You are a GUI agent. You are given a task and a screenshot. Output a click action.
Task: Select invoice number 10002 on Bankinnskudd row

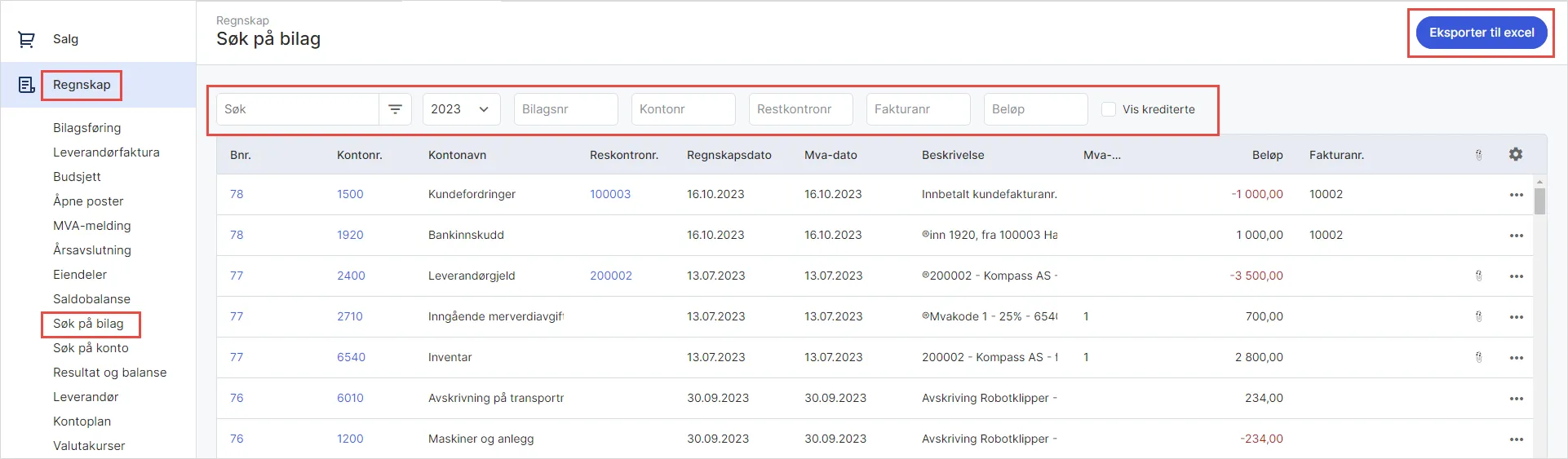click(1326, 235)
